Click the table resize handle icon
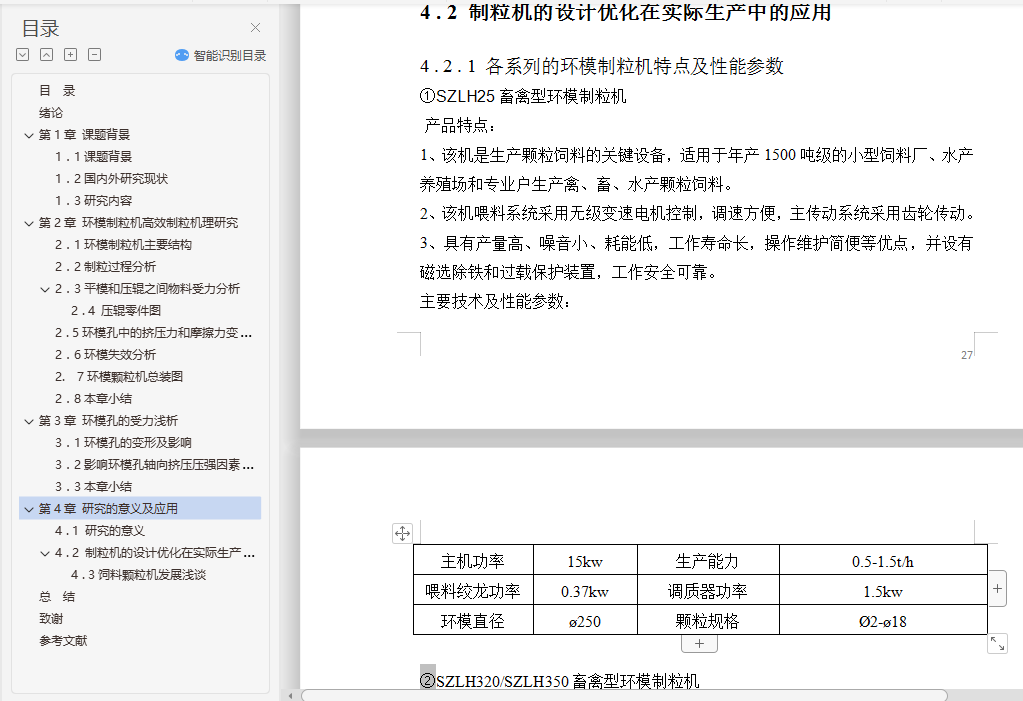 click(998, 644)
